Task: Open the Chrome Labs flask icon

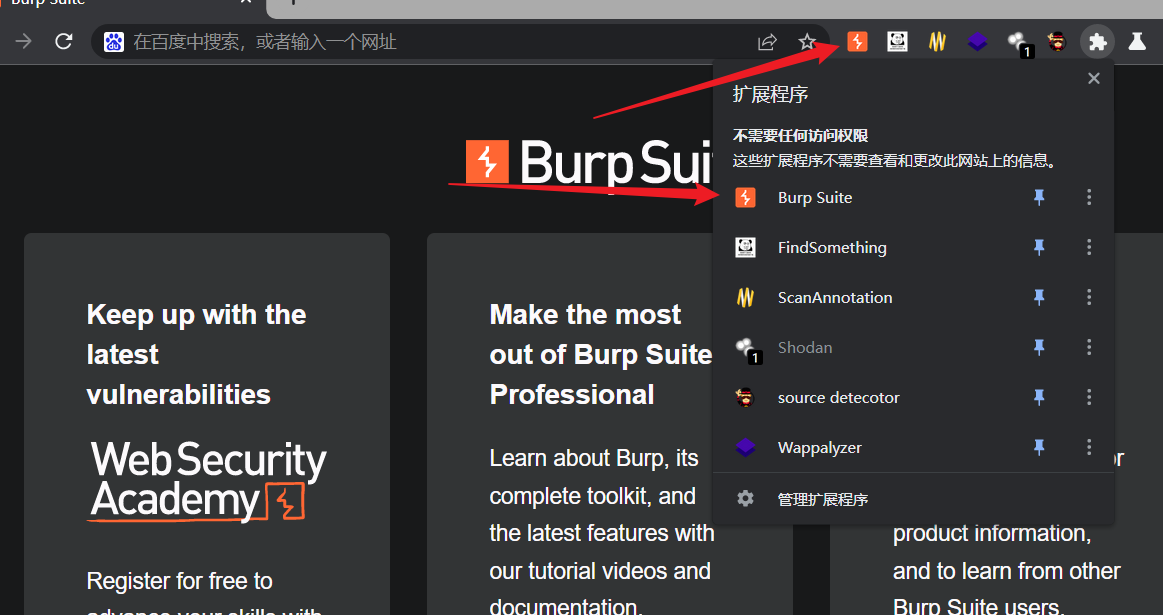Action: [x=1137, y=42]
